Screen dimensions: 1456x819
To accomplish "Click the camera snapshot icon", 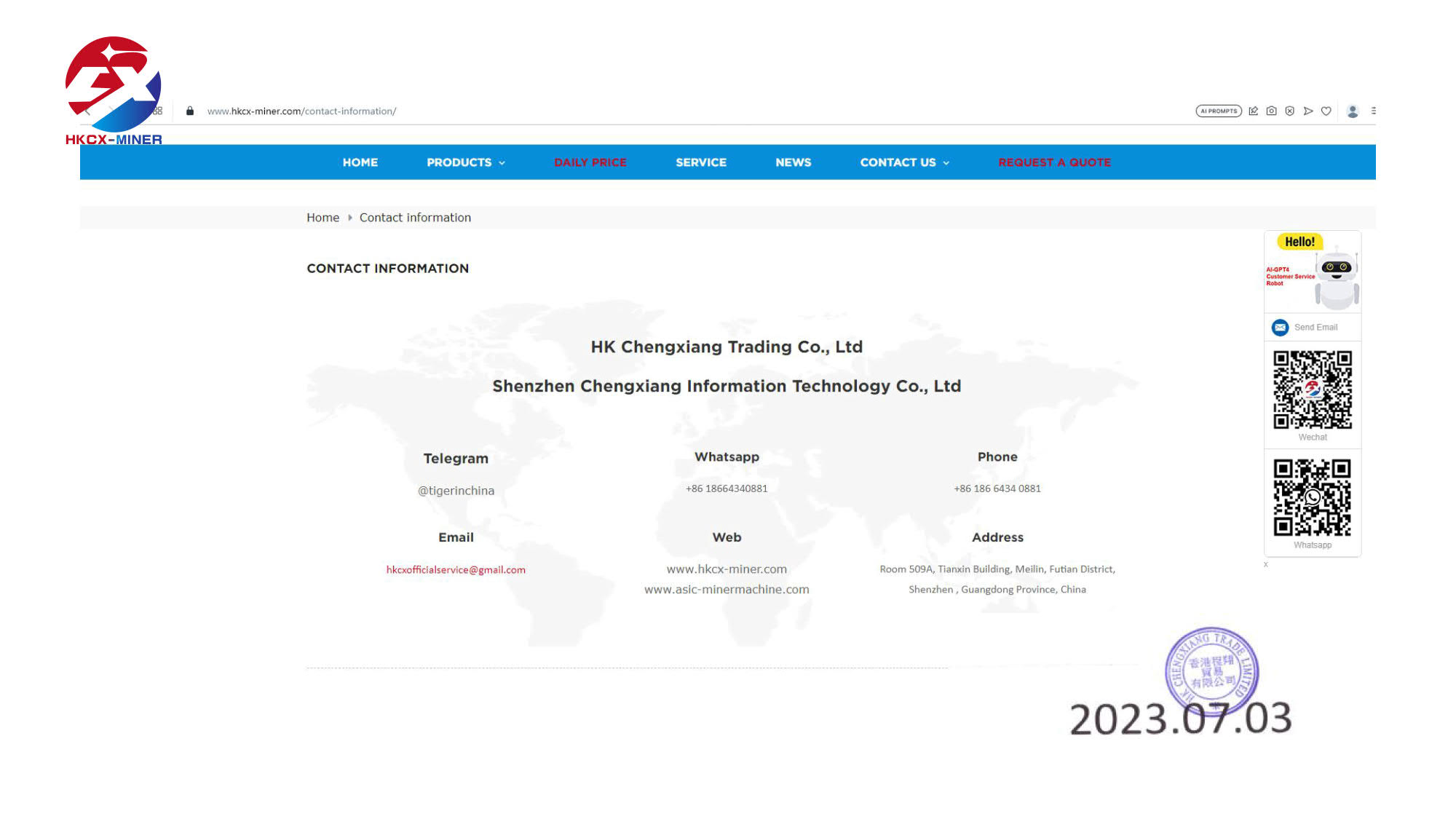I will click(x=1271, y=111).
